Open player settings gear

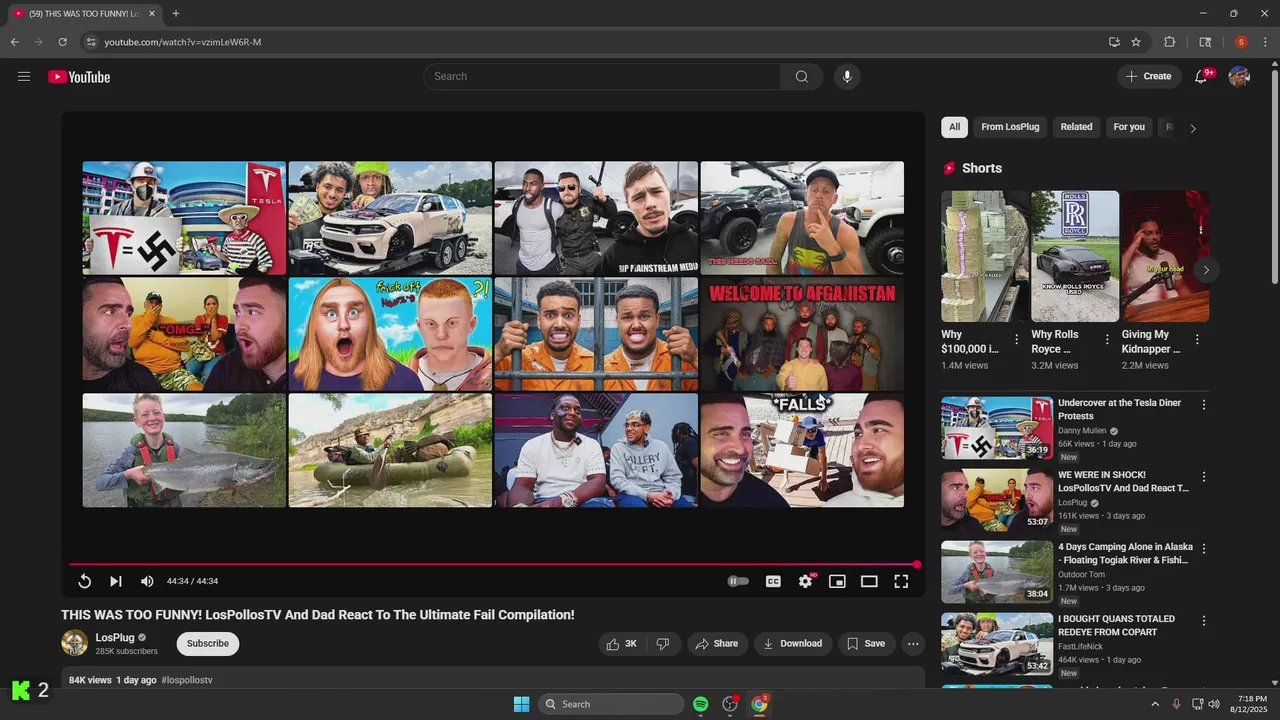(x=805, y=581)
